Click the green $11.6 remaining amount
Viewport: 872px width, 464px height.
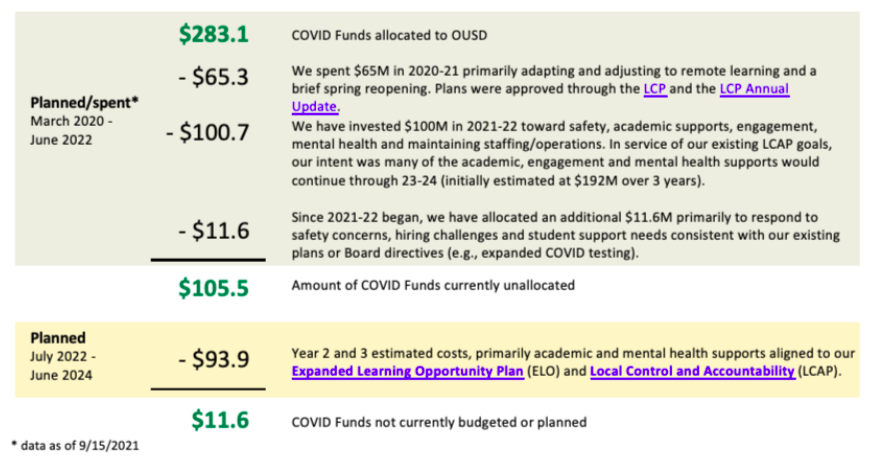tap(219, 421)
